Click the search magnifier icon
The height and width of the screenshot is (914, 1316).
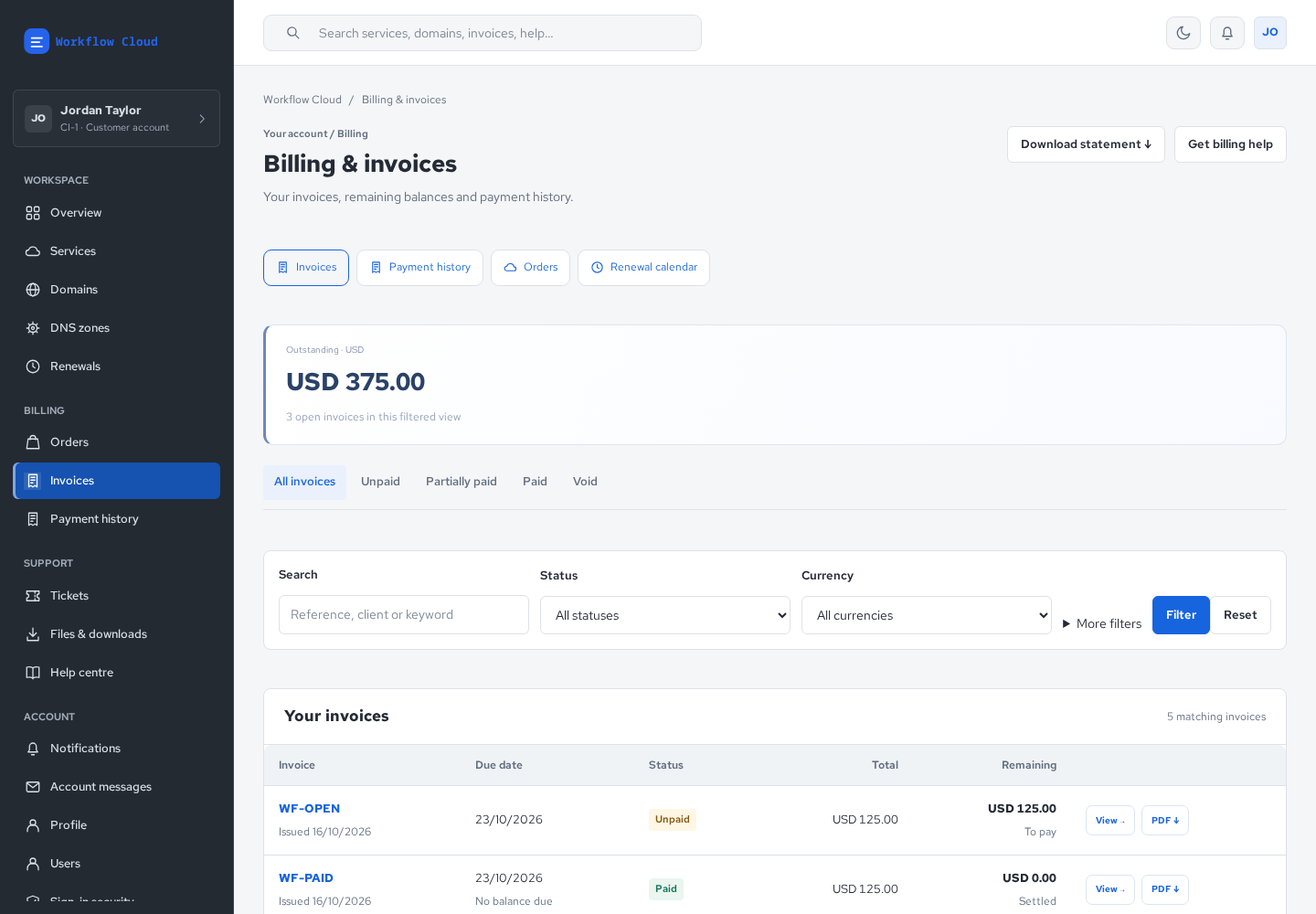tap(293, 33)
